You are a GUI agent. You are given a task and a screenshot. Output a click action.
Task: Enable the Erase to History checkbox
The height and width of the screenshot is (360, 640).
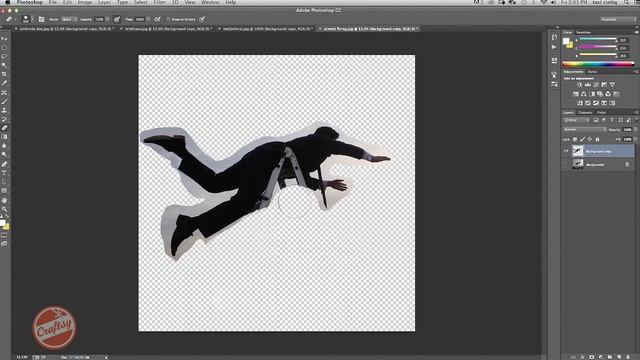click(168, 19)
